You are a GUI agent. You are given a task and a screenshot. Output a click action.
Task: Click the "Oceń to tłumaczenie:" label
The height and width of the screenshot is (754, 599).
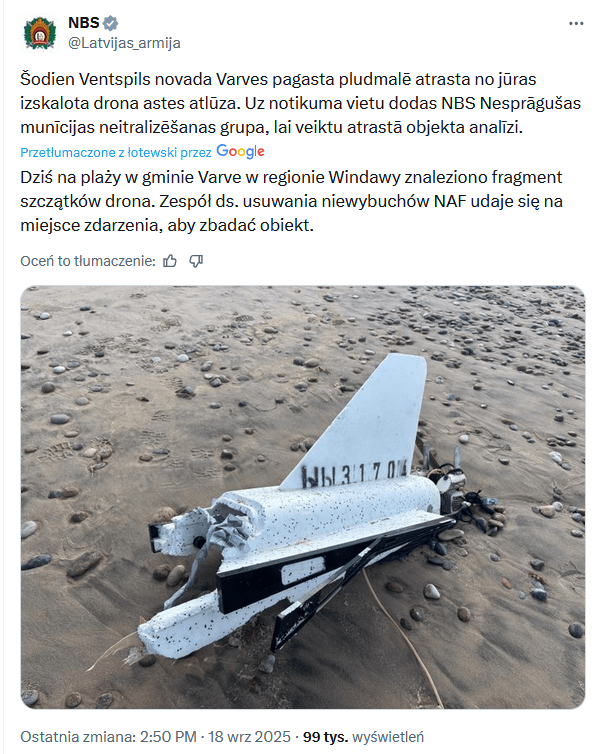(x=88, y=261)
